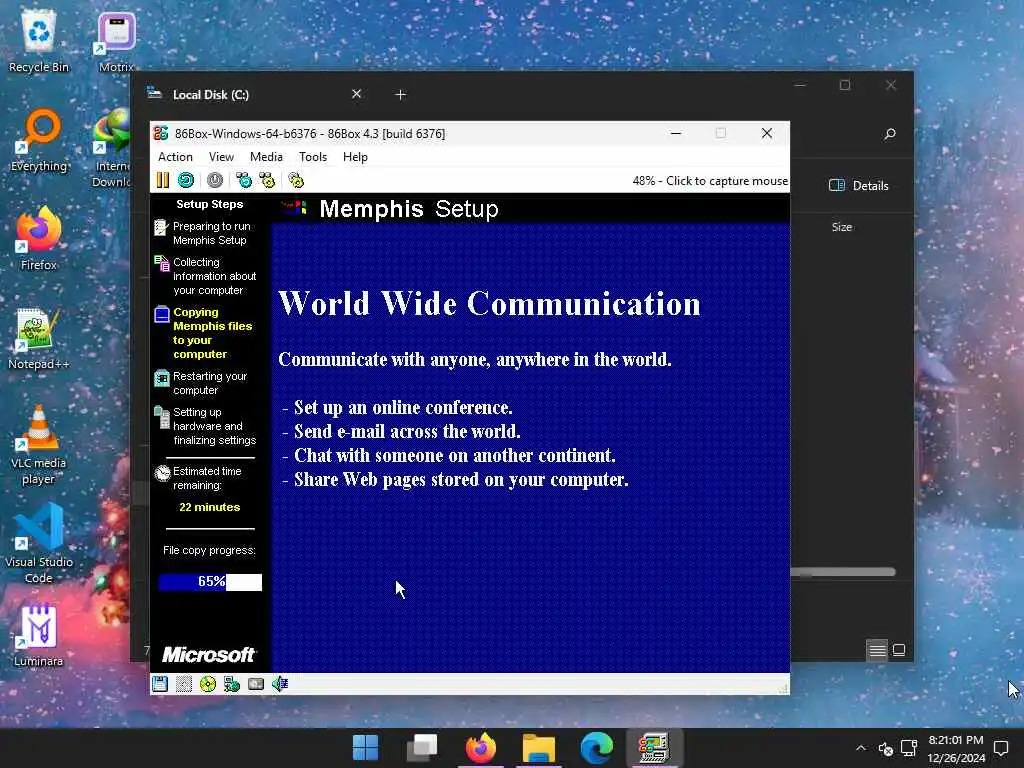Open Task View from the taskbar
This screenshot has height=768, width=1024.
click(x=423, y=748)
